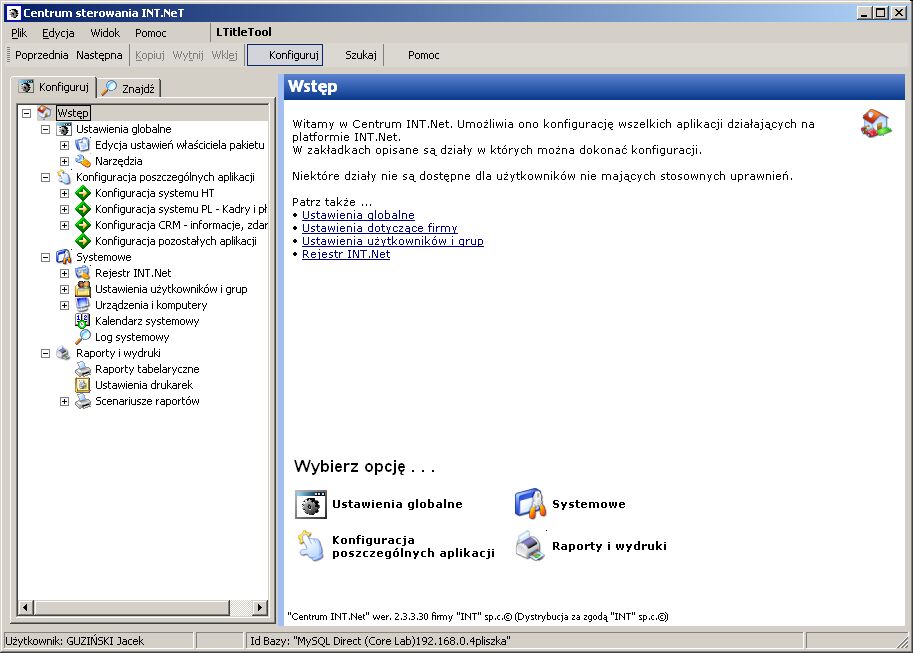The image size is (913, 653).
Task: Select Log systemowy tree item
Action: tap(132, 337)
